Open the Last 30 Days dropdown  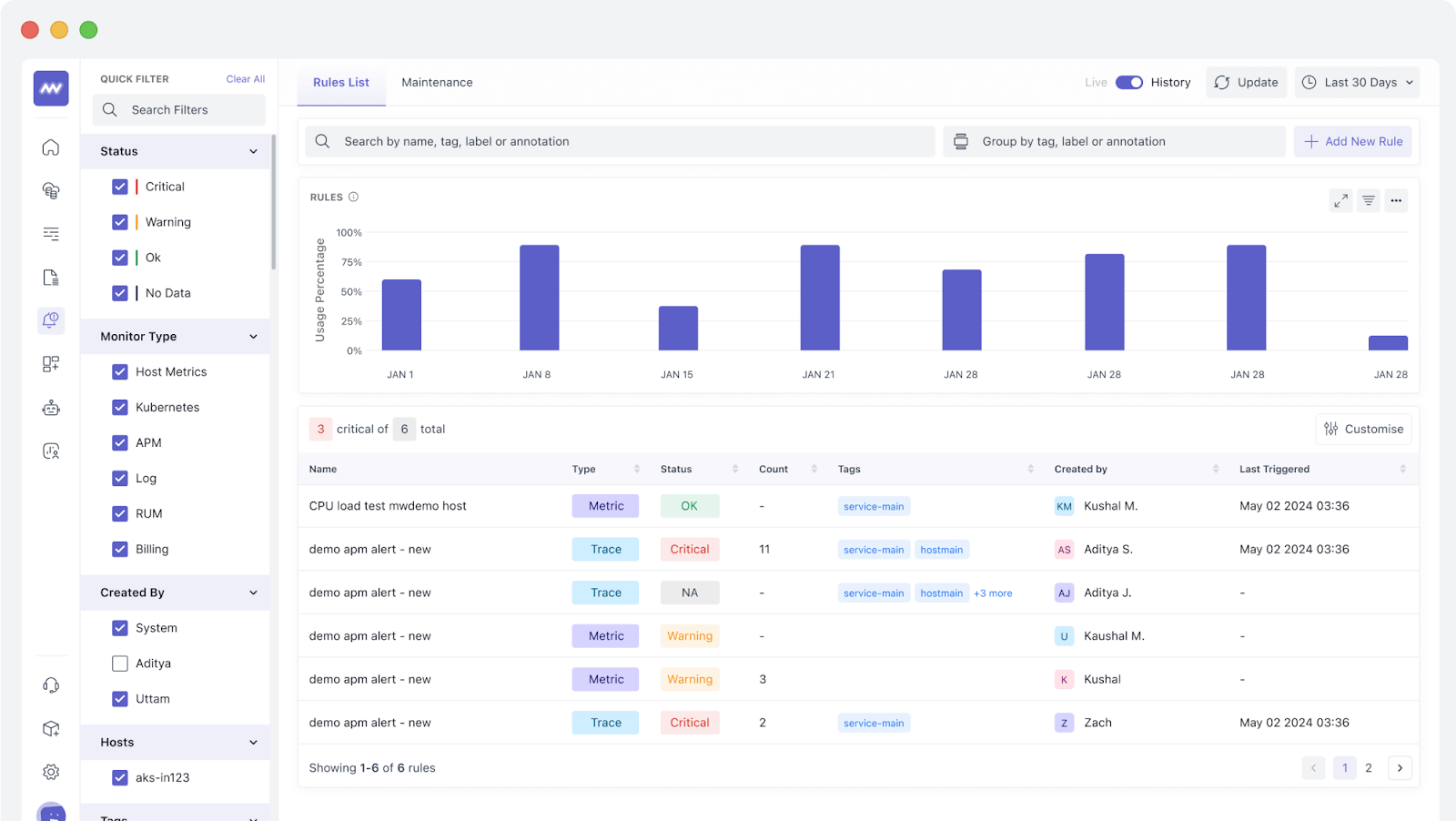pos(1356,82)
